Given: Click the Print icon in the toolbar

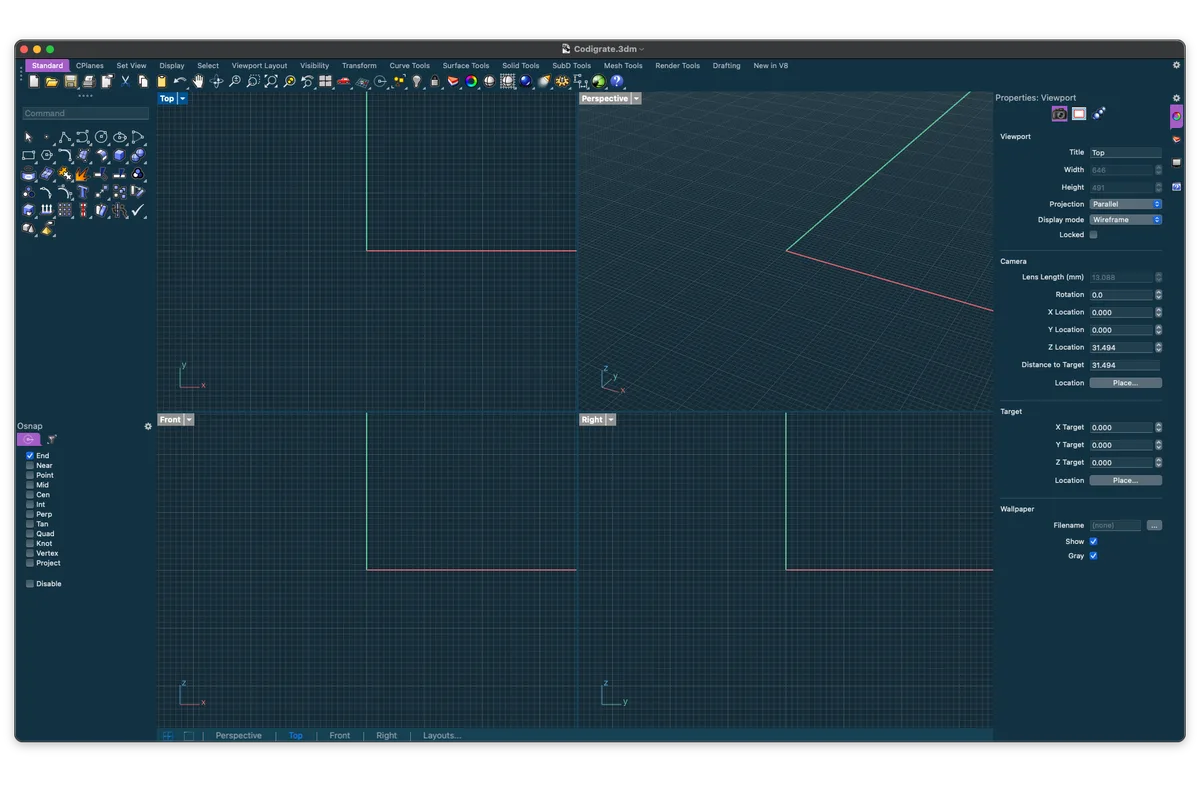Looking at the screenshot, I should click(89, 82).
